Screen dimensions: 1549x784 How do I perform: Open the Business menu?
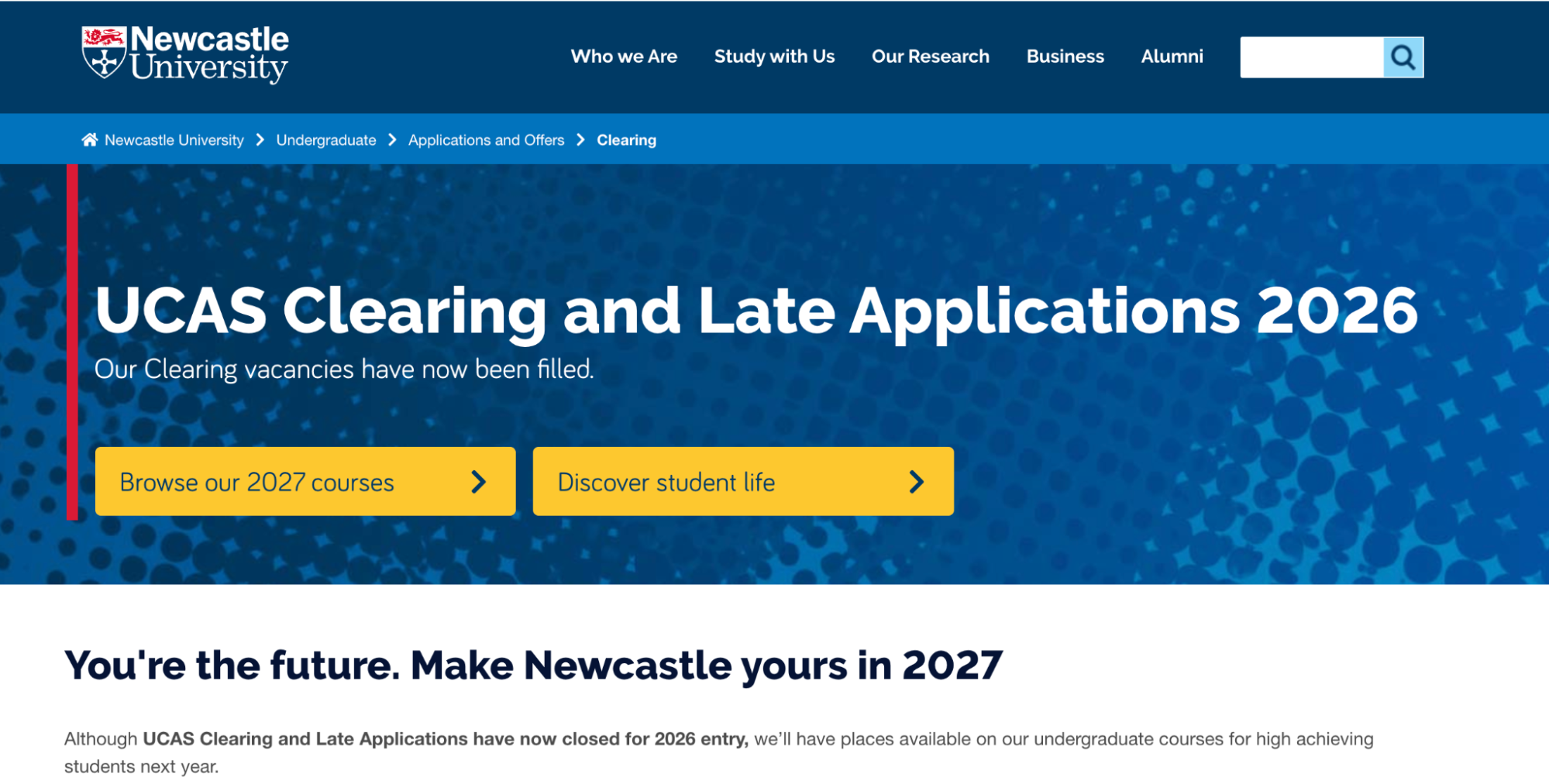click(x=1065, y=57)
